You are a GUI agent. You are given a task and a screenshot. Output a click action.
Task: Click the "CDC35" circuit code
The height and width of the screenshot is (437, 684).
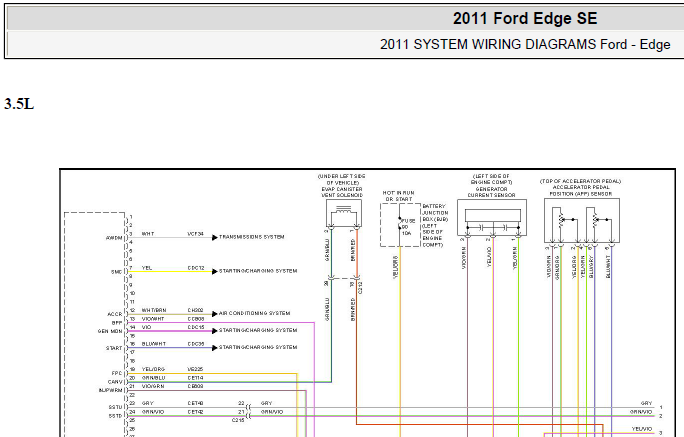(196, 344)
